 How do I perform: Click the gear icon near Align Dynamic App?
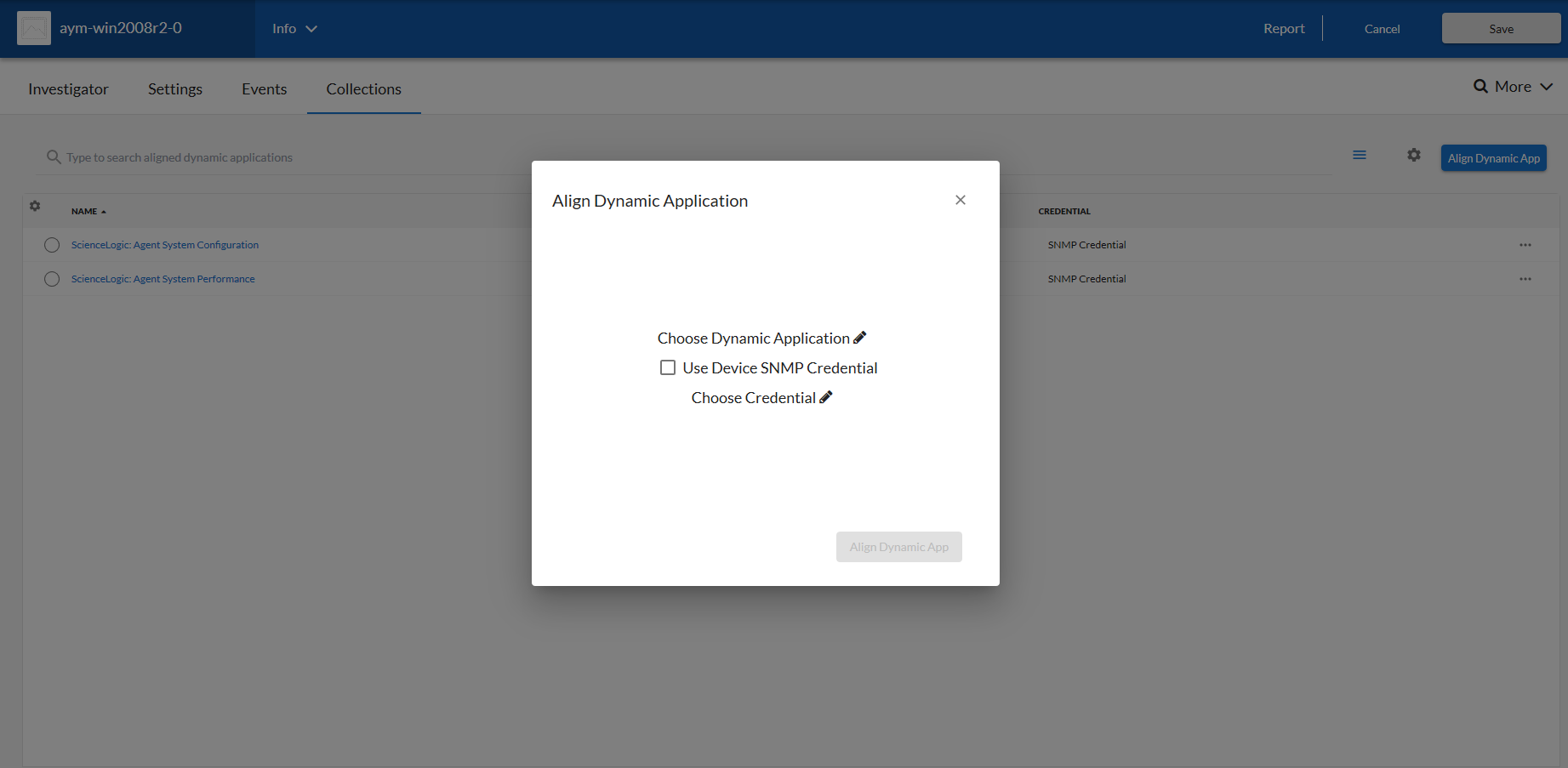(1413, 156)
